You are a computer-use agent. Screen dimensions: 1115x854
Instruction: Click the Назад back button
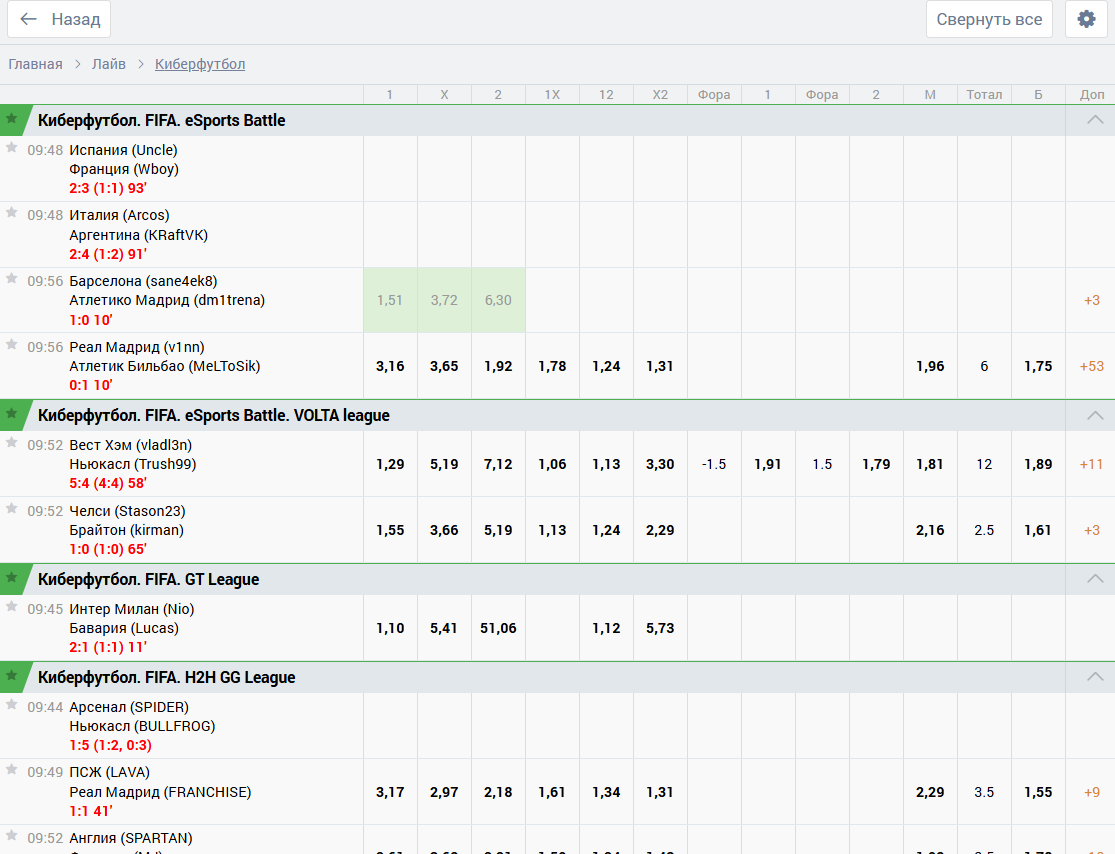59,19
